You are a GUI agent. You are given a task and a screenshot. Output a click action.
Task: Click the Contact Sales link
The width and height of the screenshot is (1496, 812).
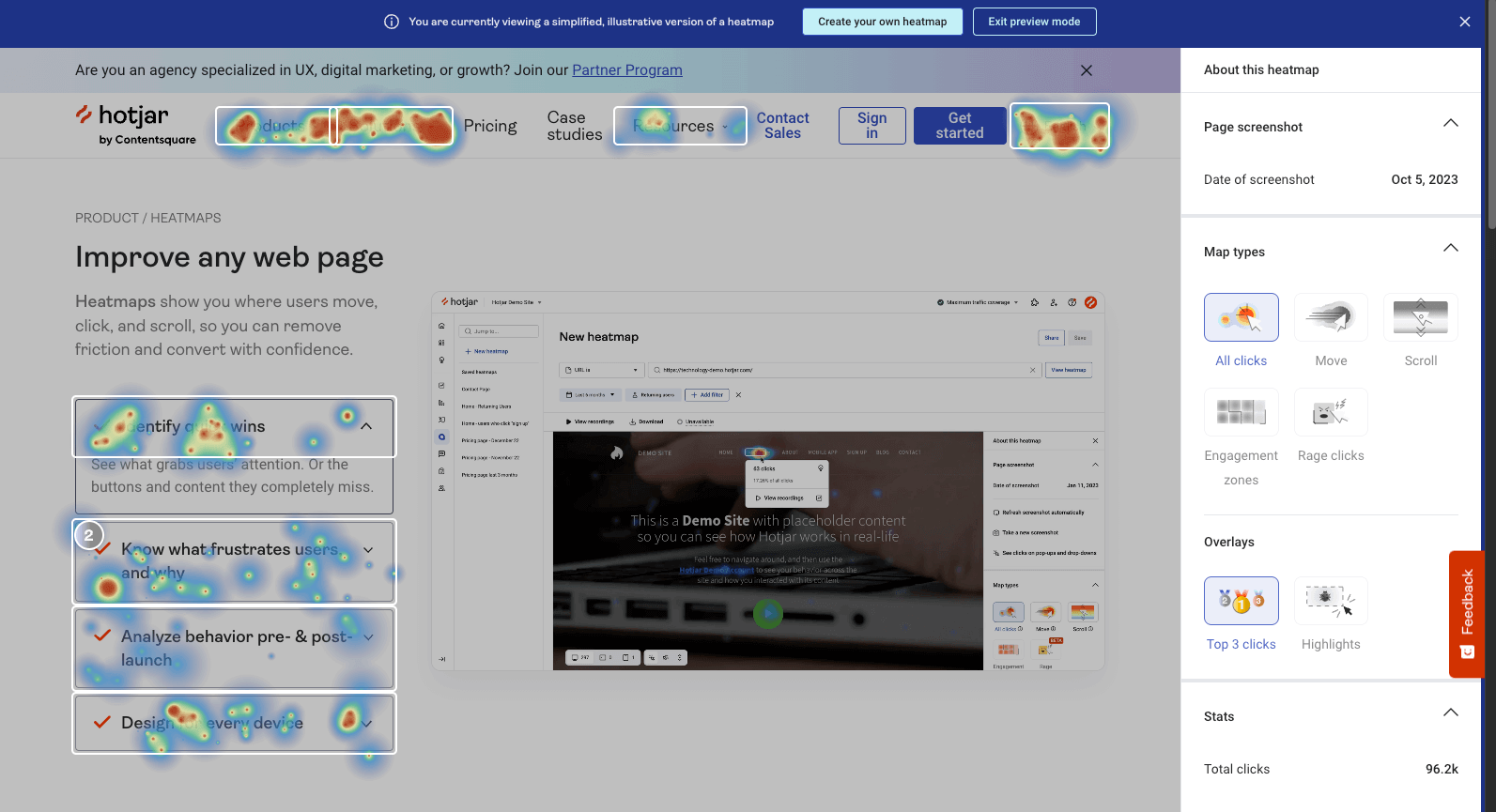pyautogui.click(x=783, y=126)
